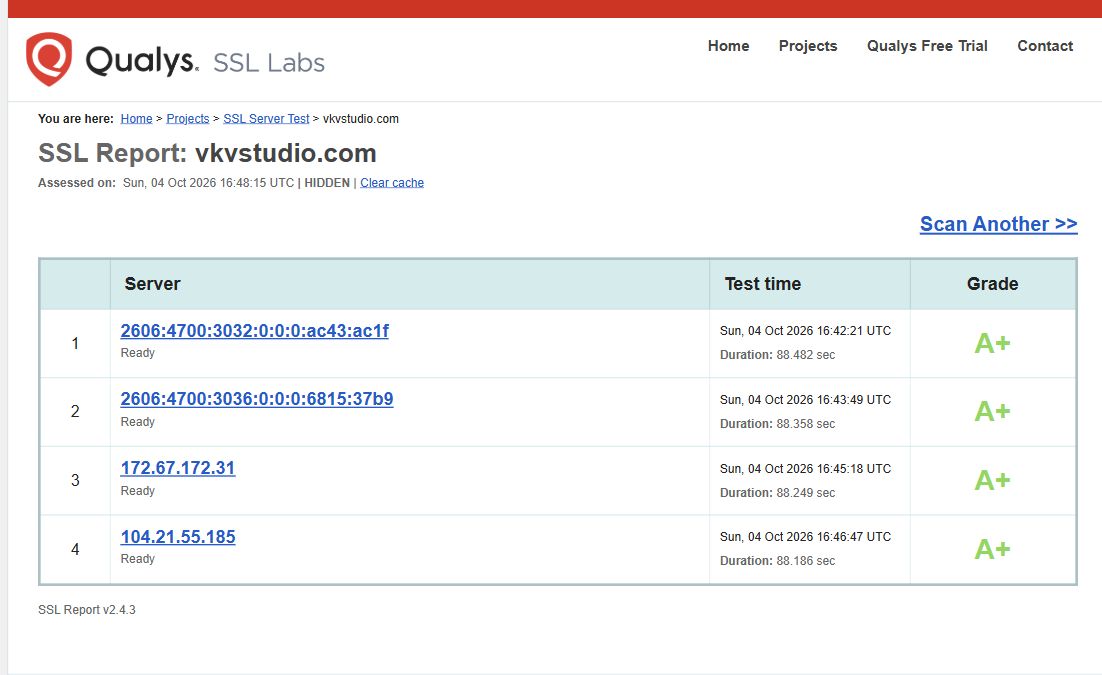Open the Contact navigation menu item
1102x675 pixels.
(1044, 46)
